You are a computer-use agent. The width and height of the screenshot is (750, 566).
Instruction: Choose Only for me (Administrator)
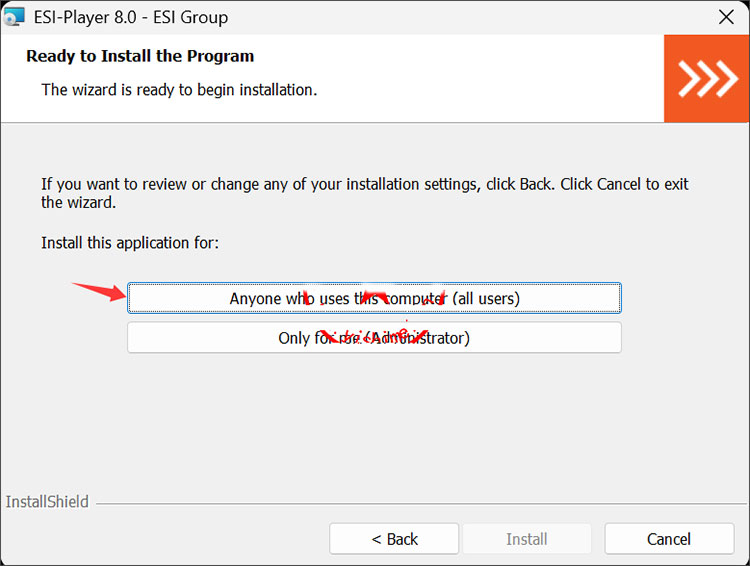click(374, 338)
